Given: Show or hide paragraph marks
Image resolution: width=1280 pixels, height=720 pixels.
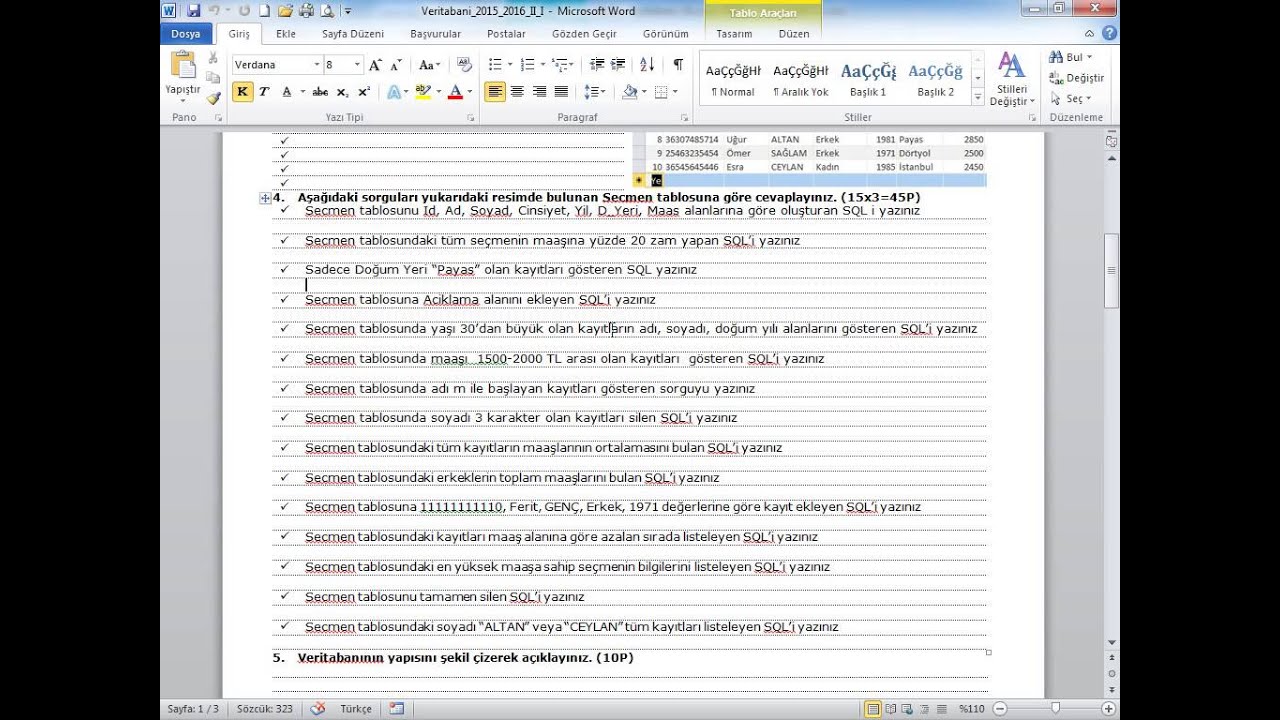Looking at the screenshot, I should point(678,64).
